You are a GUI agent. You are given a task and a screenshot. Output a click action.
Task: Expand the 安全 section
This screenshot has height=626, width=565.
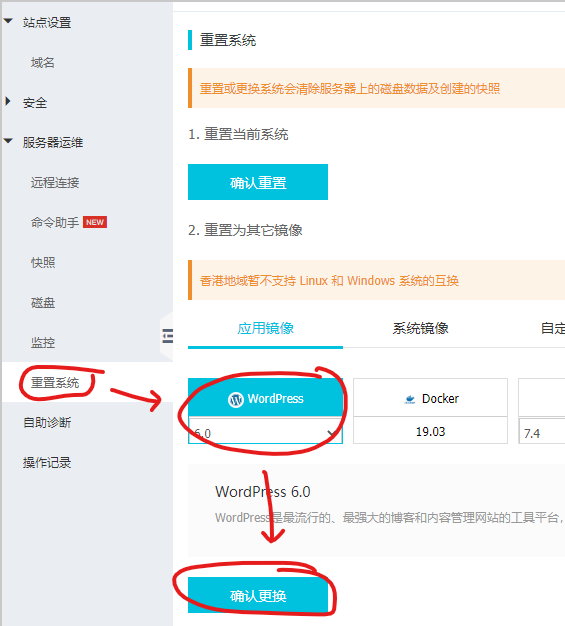pos(8,101)
